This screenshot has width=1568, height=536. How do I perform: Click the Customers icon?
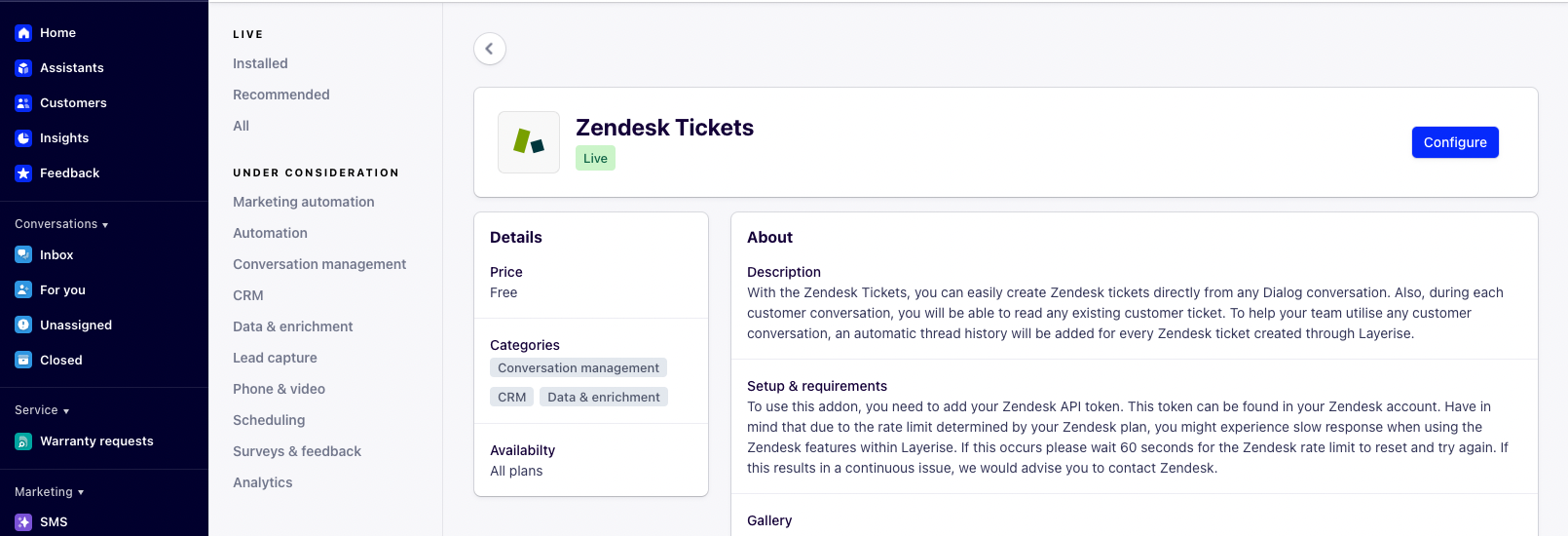tap(23, 103)
